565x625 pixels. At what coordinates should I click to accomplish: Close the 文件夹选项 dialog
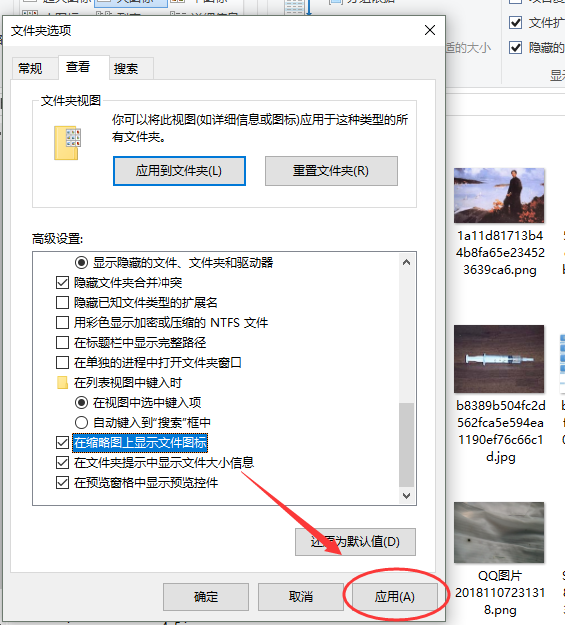click(430, 30)
